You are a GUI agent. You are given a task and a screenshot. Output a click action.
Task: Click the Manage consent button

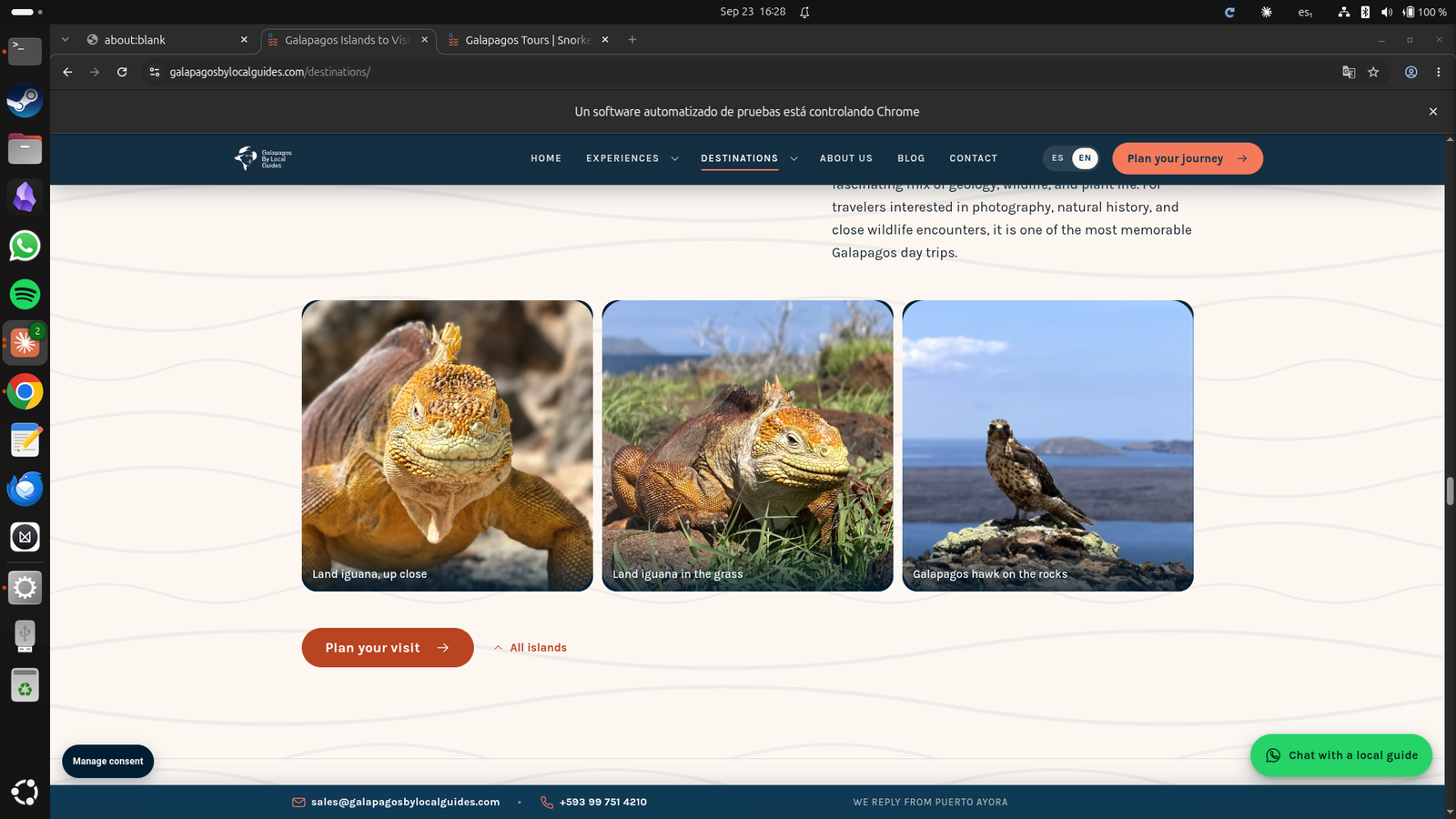coord(107,762)
